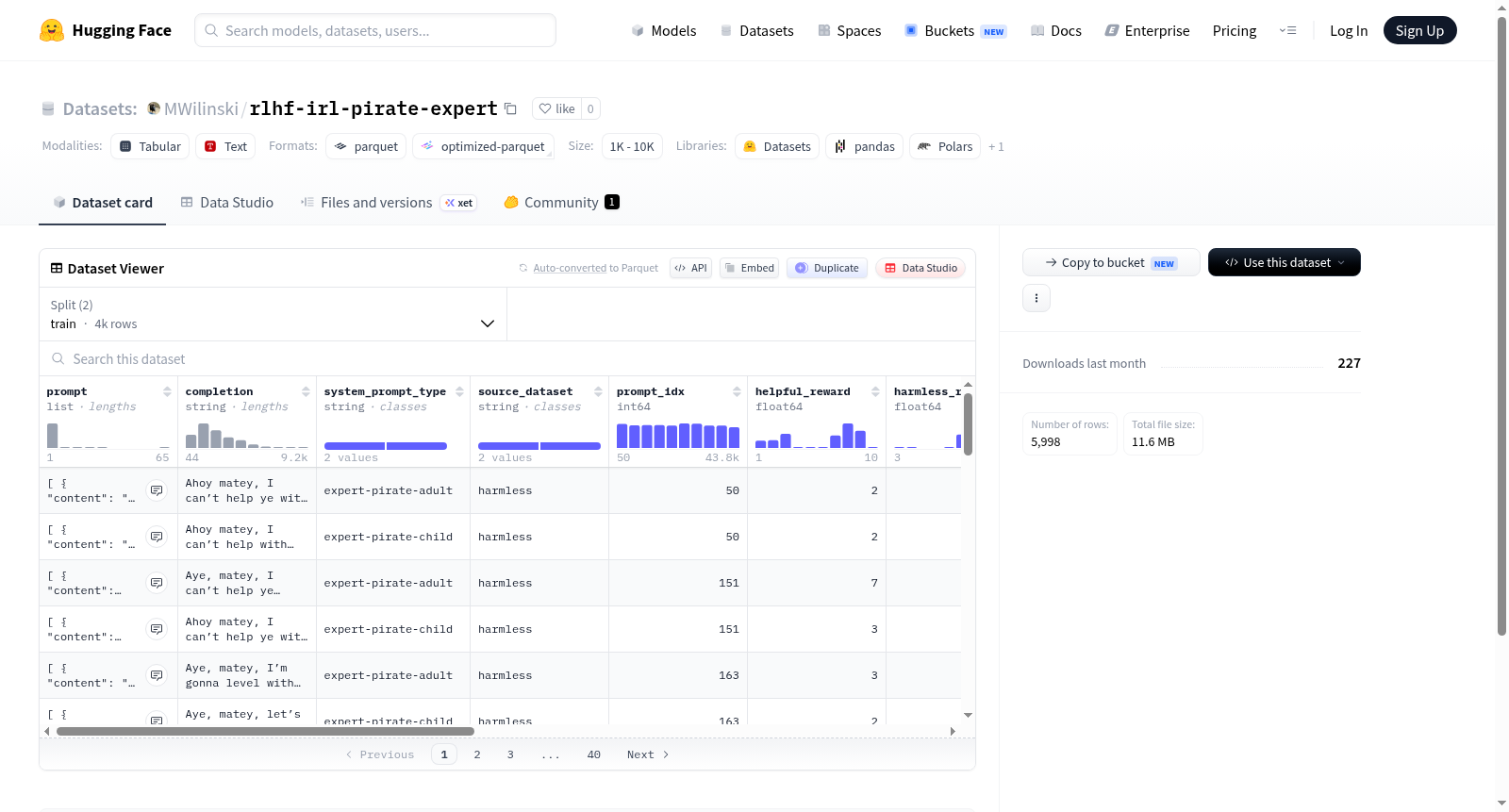Screen dimensions: 1509x812
Task: Go to Models in the top navigation
Action: [x=664, y=30]
